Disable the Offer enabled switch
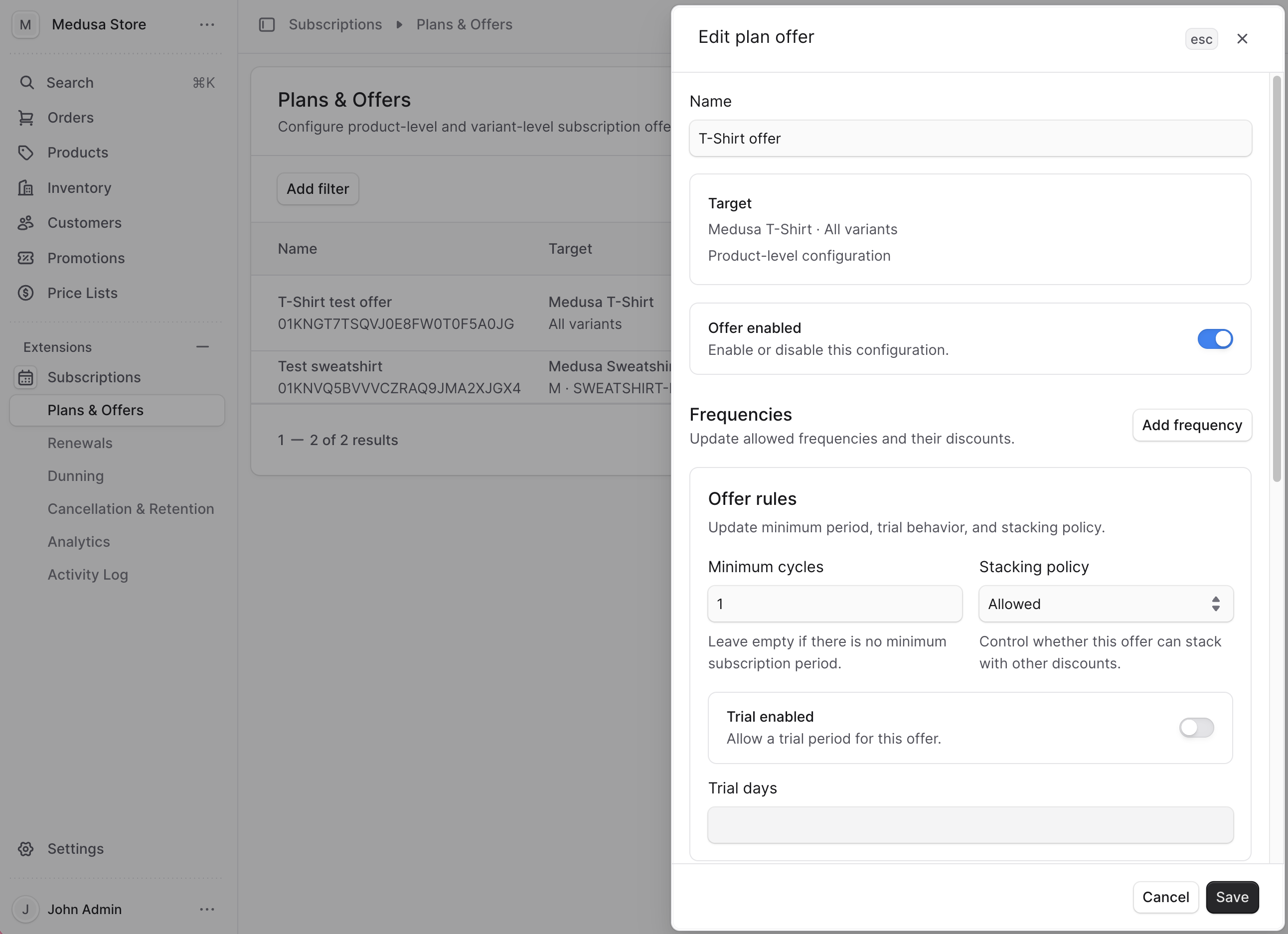This screenshot has width=1288, height=934. pos(1215,339)
